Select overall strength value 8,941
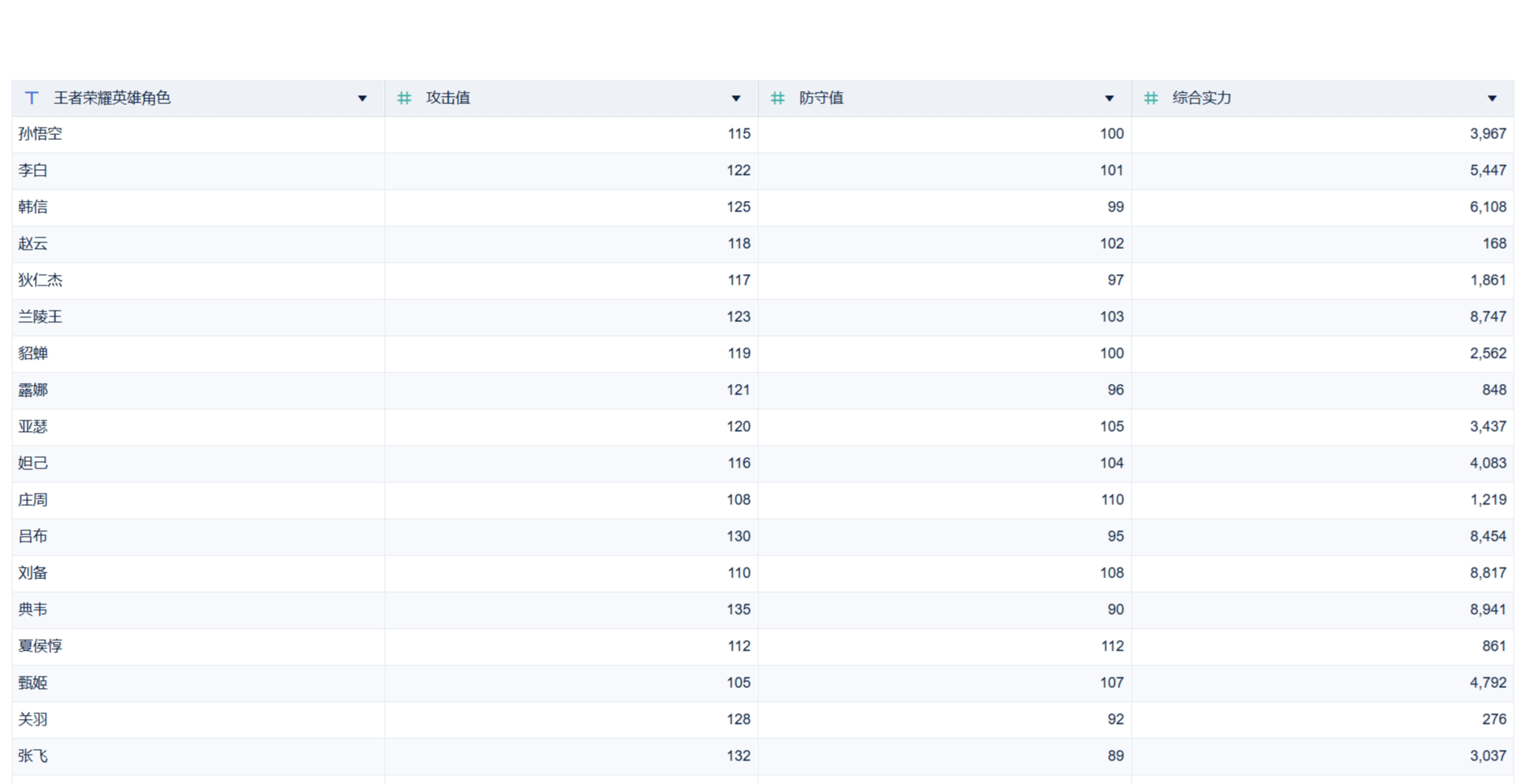The width and height of the screenshot is (1521, 784). pyautogui.click(x=1488, y=610)
